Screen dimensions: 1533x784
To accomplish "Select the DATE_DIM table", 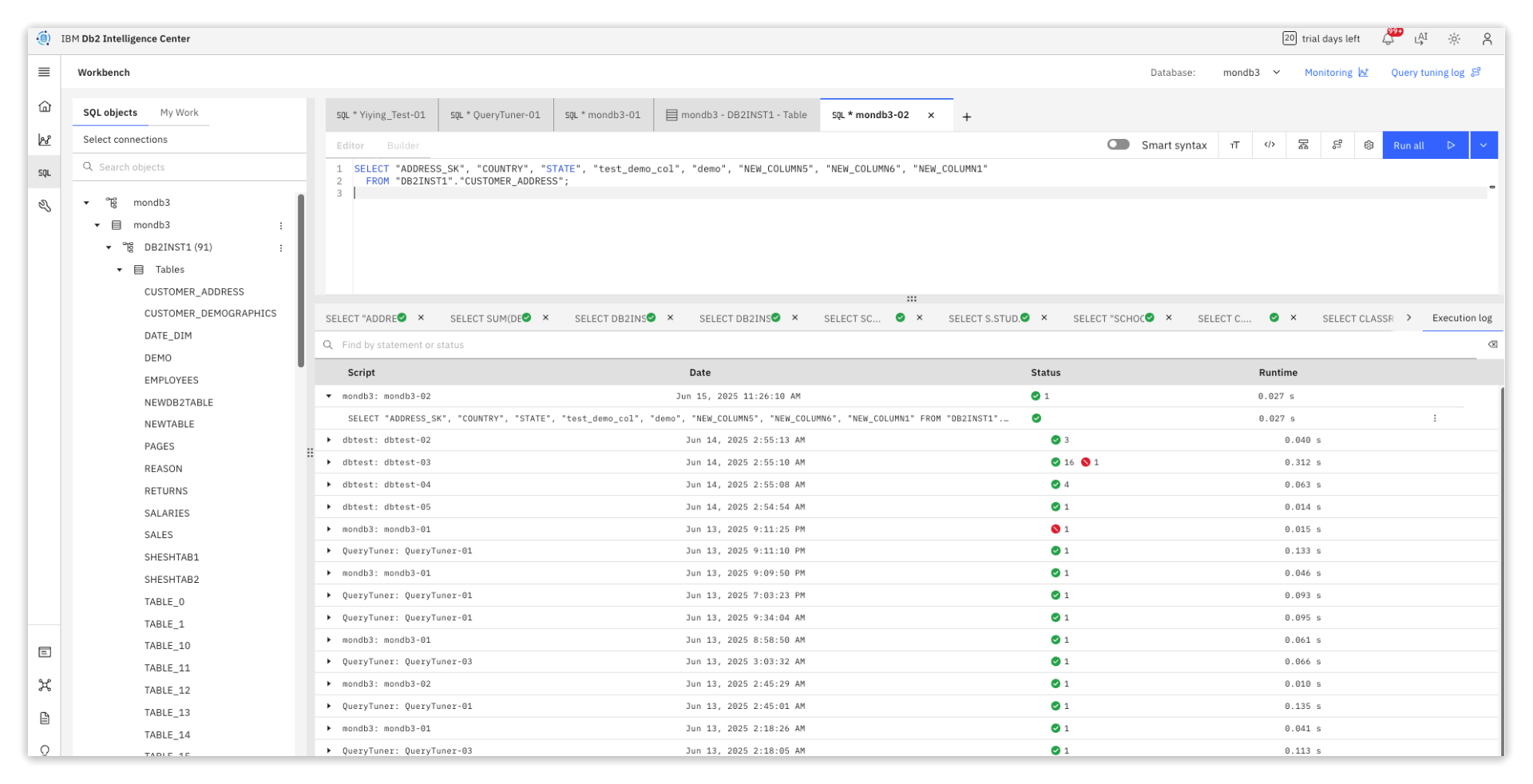I will [x=168, y=336].
